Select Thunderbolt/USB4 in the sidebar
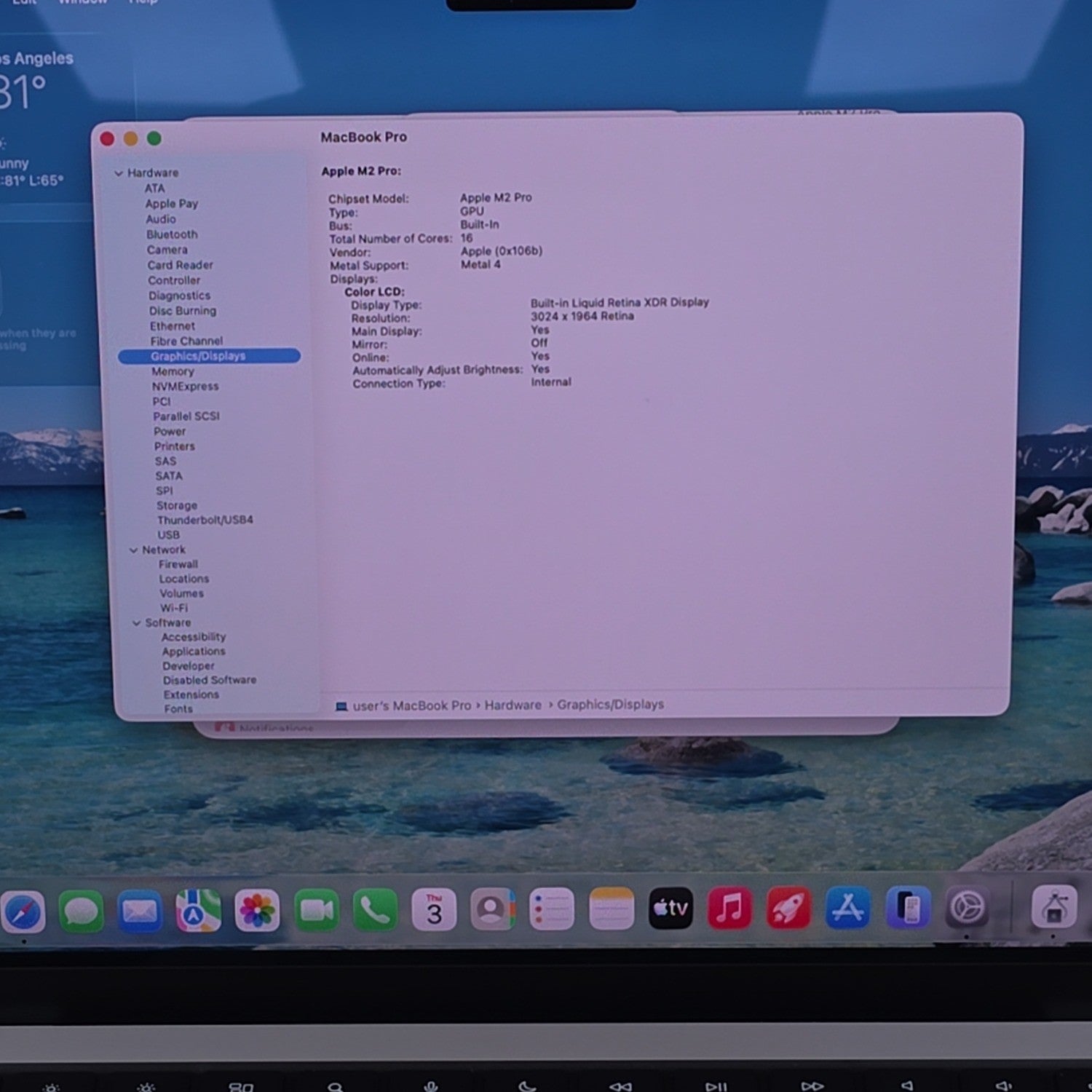 click(205, 520)
